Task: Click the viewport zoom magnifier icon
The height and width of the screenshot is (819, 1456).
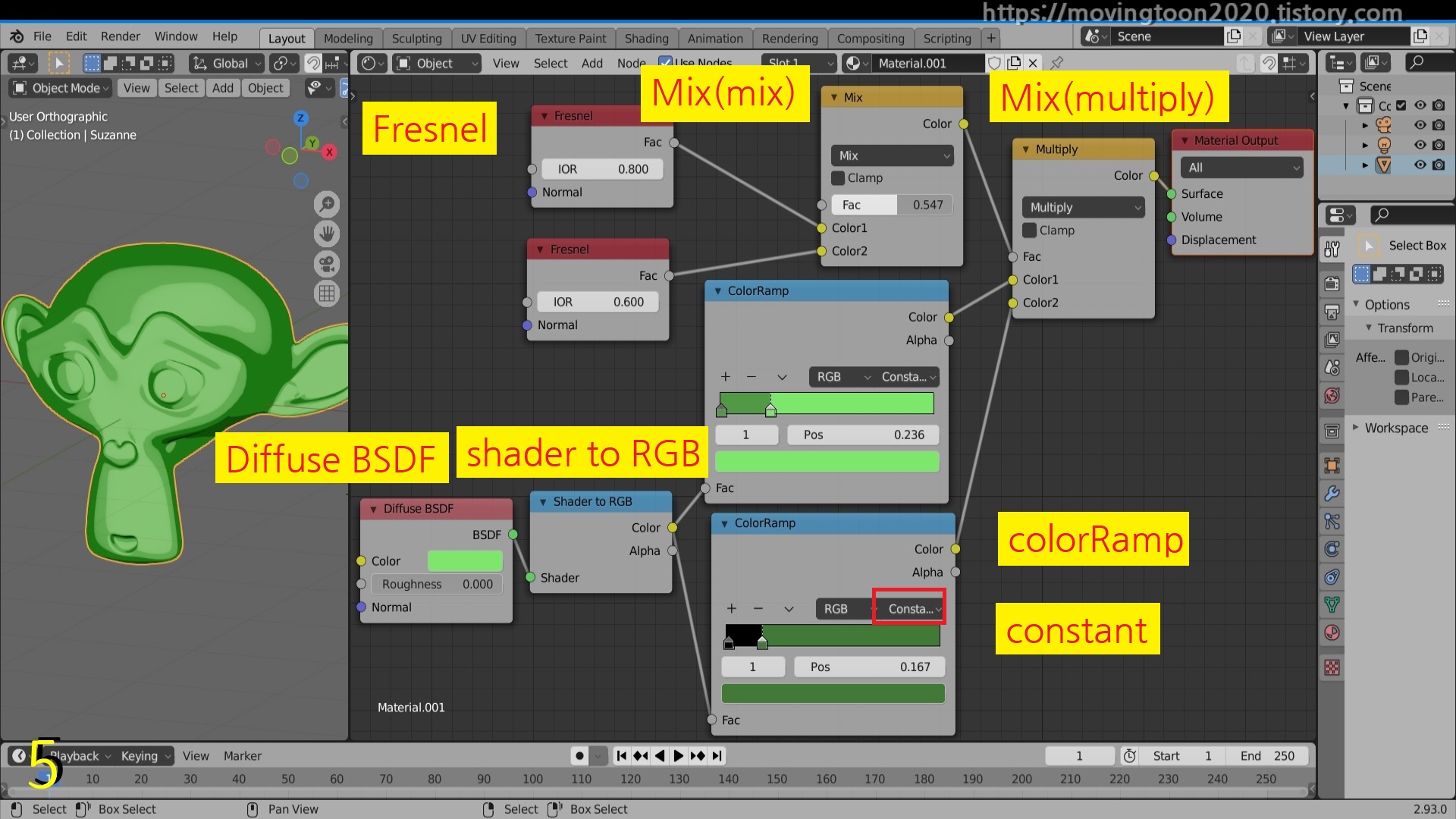Action: (x=327, y=204)
